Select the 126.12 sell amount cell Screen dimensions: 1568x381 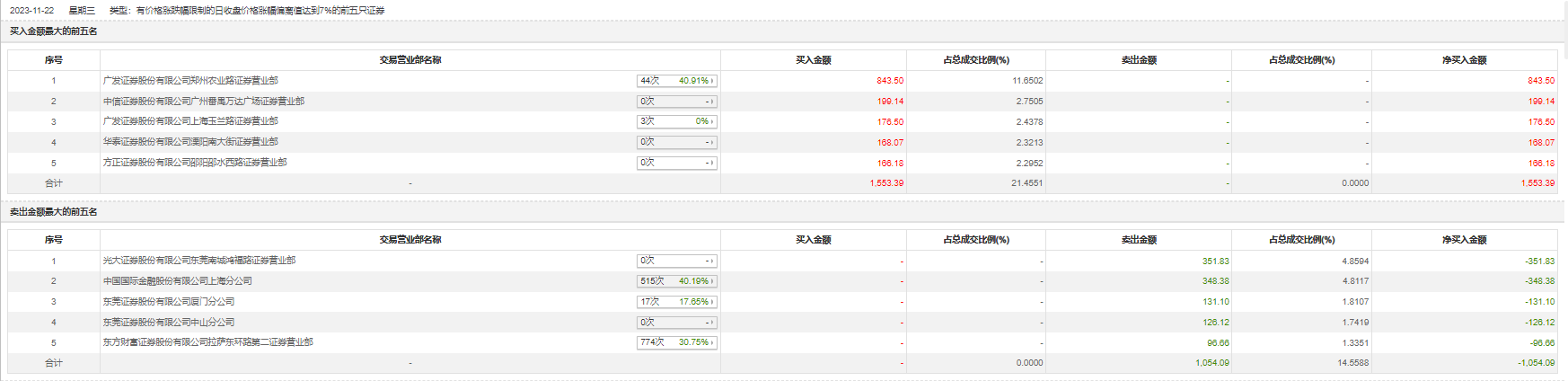pyautogui.click(x=1216, y=323)
